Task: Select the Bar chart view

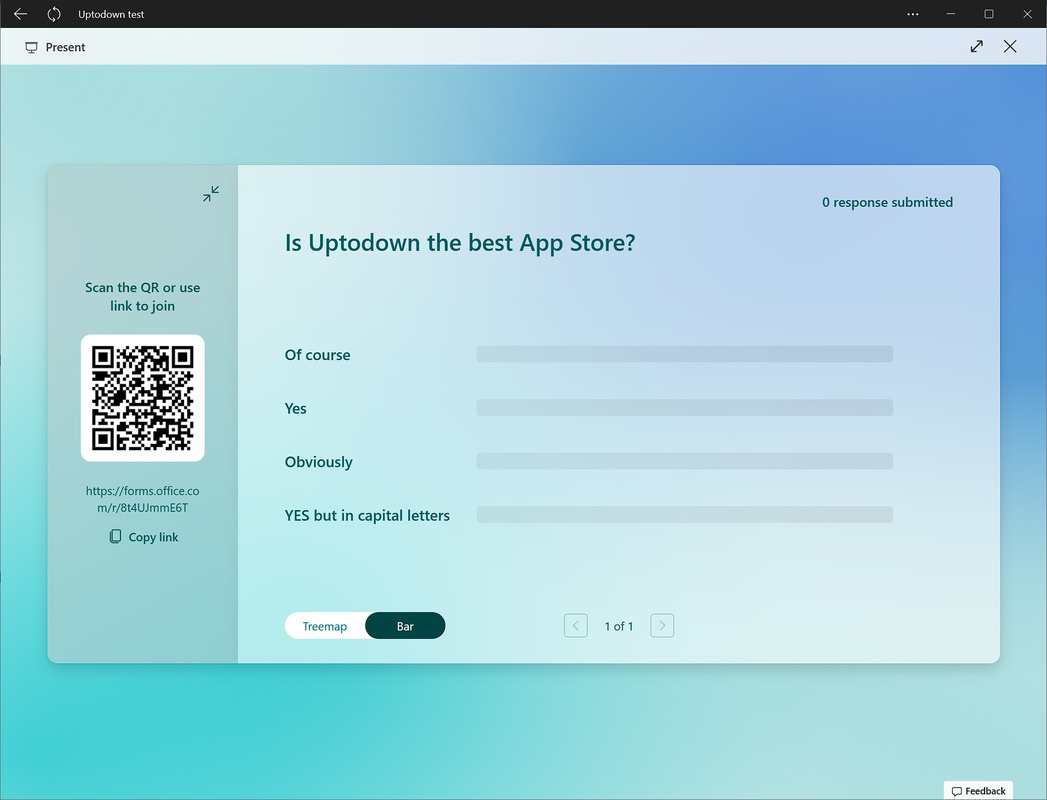Action: coord(405,626)
